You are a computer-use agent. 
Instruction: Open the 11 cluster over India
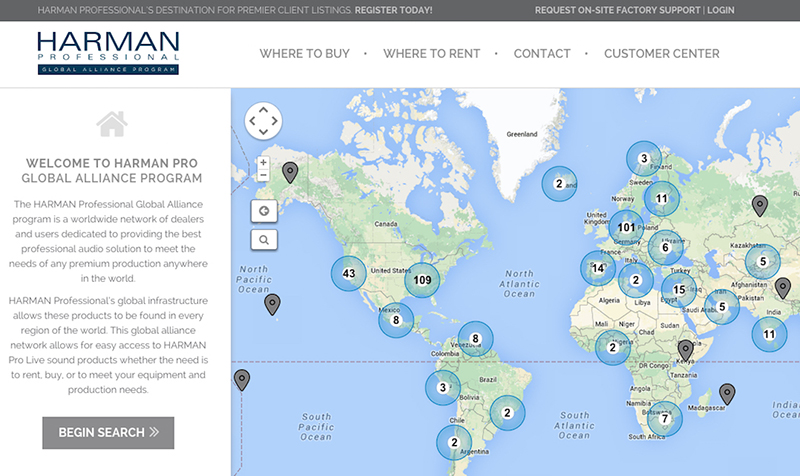click(769, 334)
